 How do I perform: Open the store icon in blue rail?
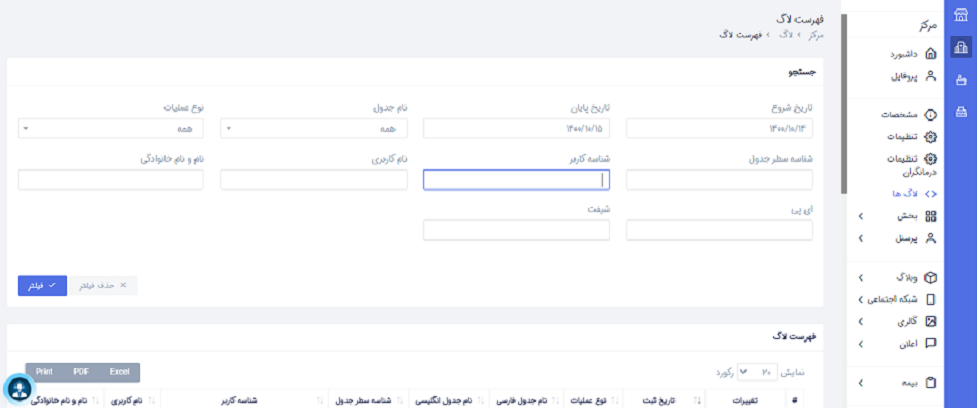click(961, 16)
